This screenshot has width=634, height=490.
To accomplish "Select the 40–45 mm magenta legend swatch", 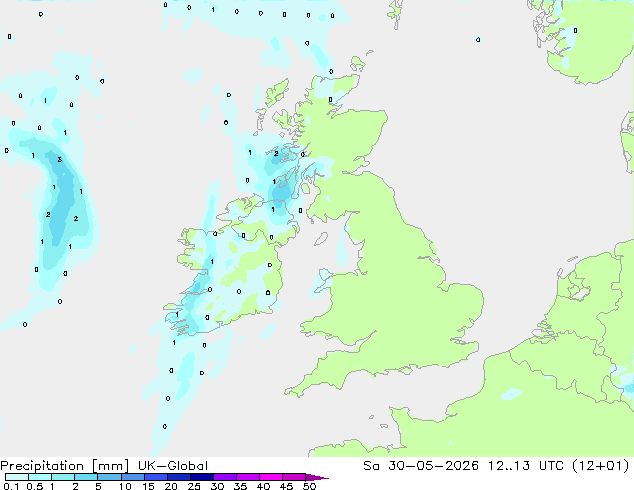I will (x=271, y=477).
